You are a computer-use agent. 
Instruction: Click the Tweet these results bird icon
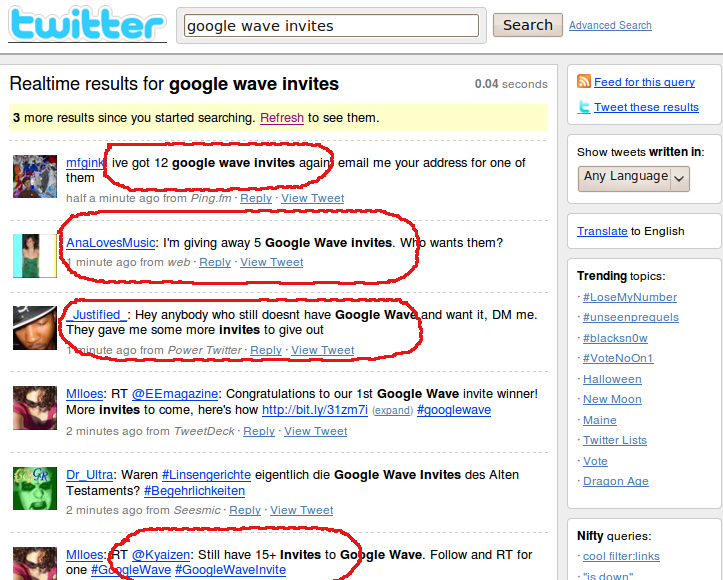(584, 107)
